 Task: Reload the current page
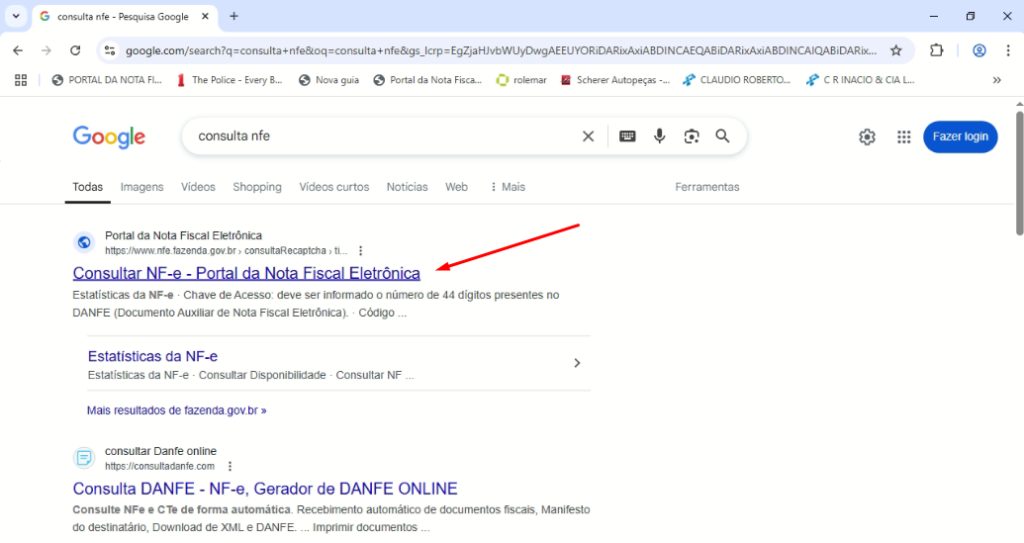pyautogui.click(x=75, y=50)
